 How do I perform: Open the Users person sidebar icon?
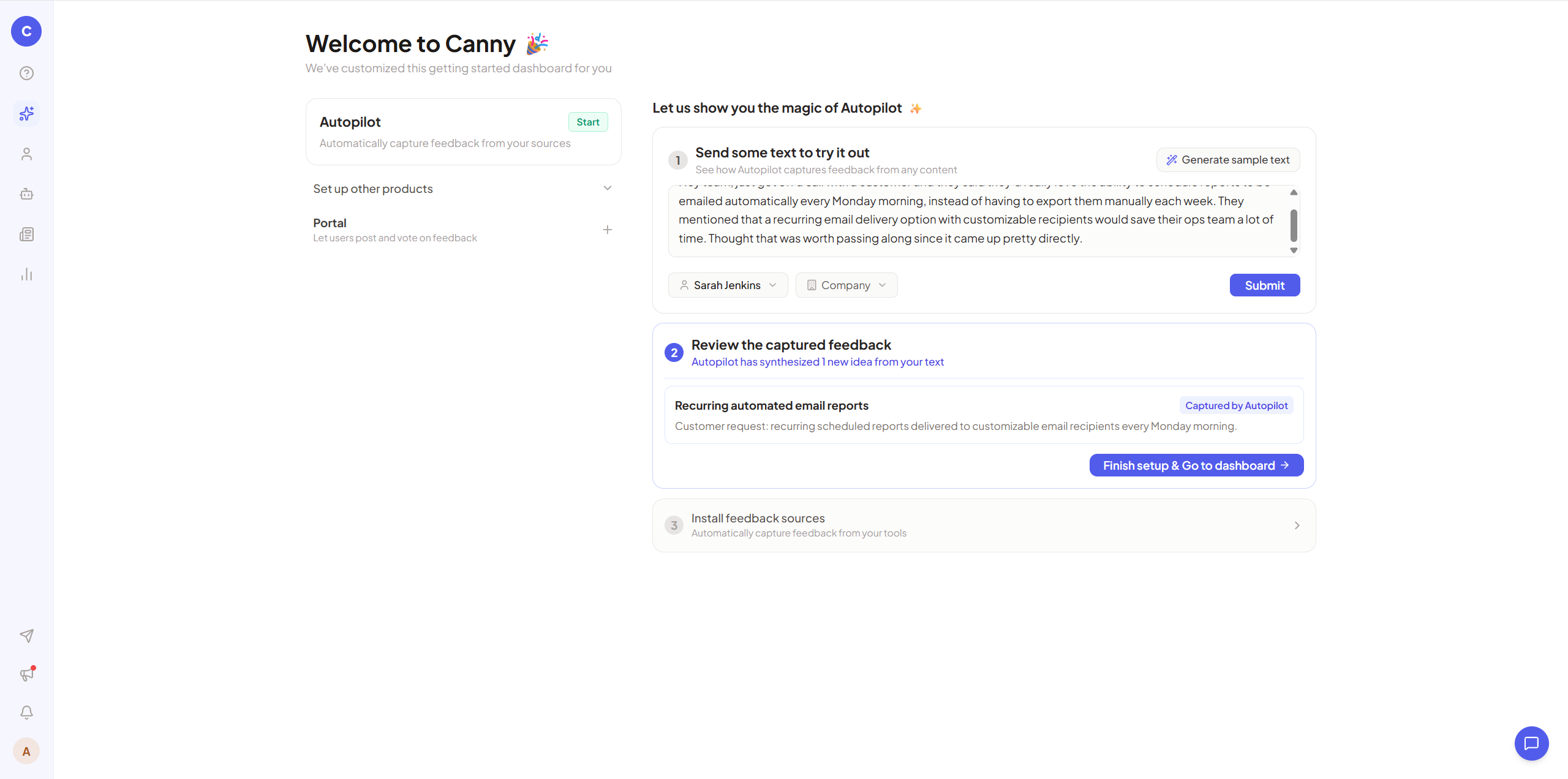(x=26, y=154)
